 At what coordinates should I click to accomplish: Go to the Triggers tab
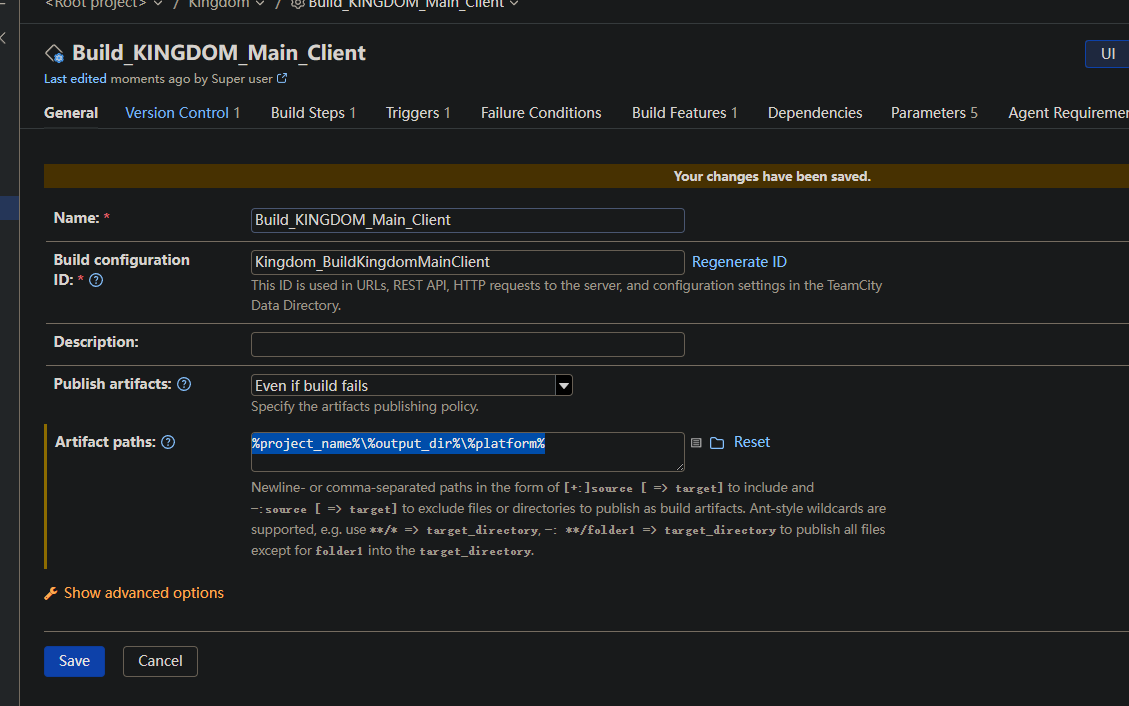418,113
